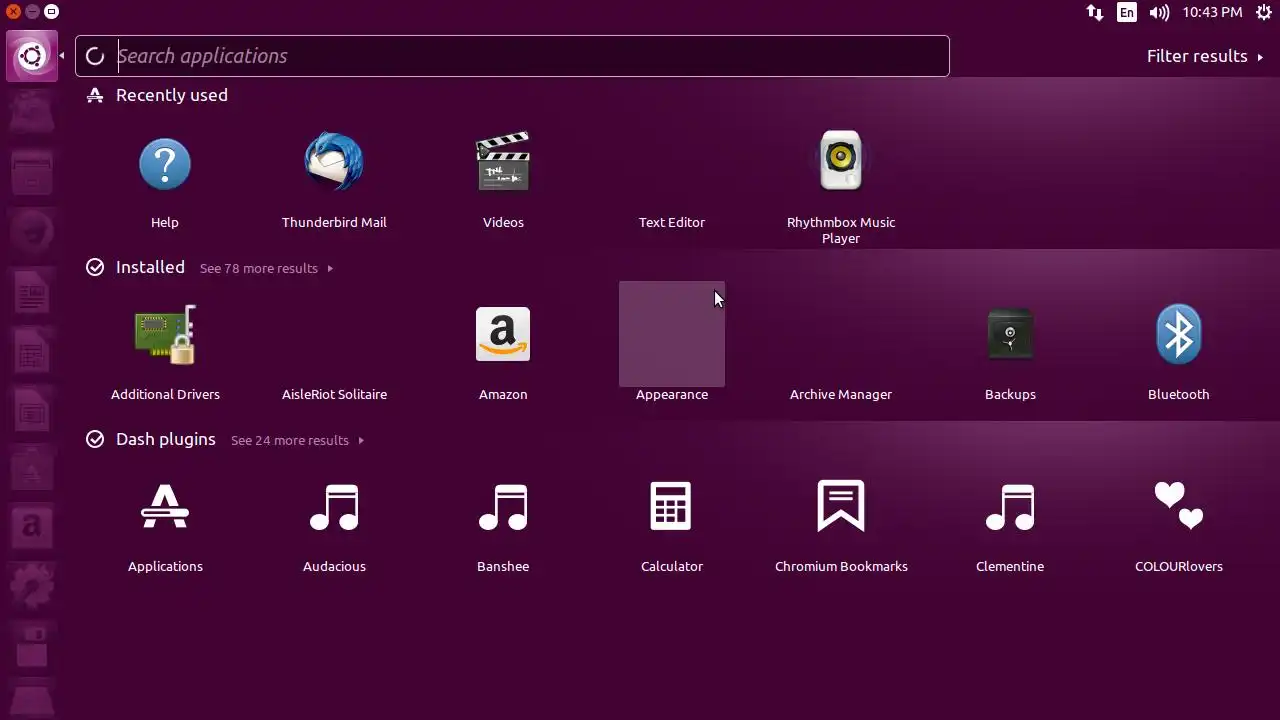This screenshot has width=1280, height=720.
Task: Expand See 78 more results
Action: pyautogui.click(x=266, y=268)
